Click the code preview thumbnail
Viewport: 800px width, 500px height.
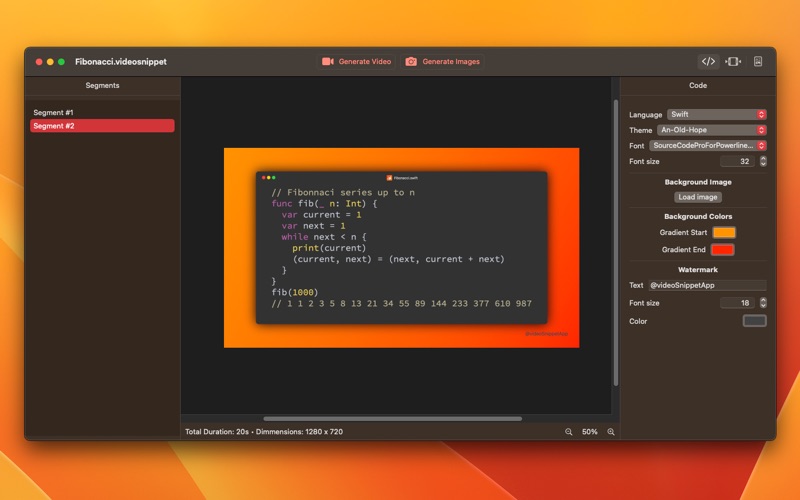402,248
